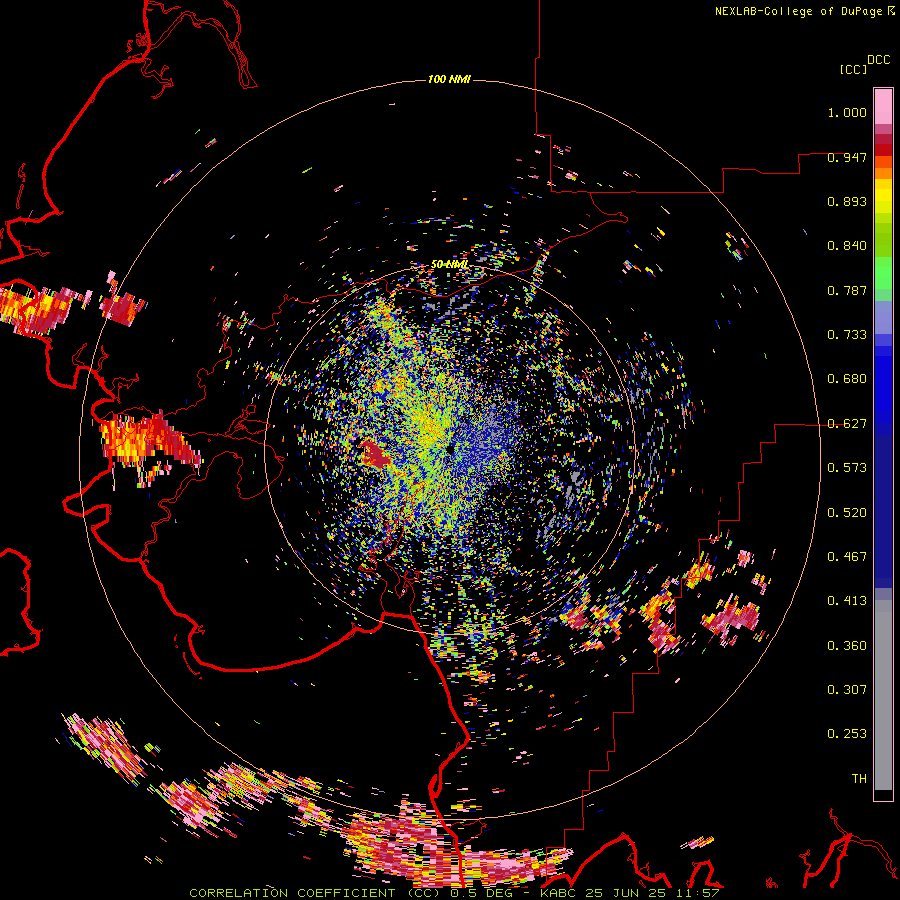
Task: Select the 0.947 scale value
Action: [x=847, y=157]
